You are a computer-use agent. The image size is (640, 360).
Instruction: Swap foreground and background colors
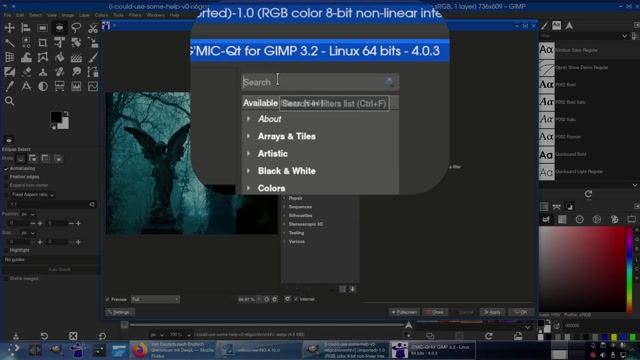pyautogui.click(x=66, y=113)
